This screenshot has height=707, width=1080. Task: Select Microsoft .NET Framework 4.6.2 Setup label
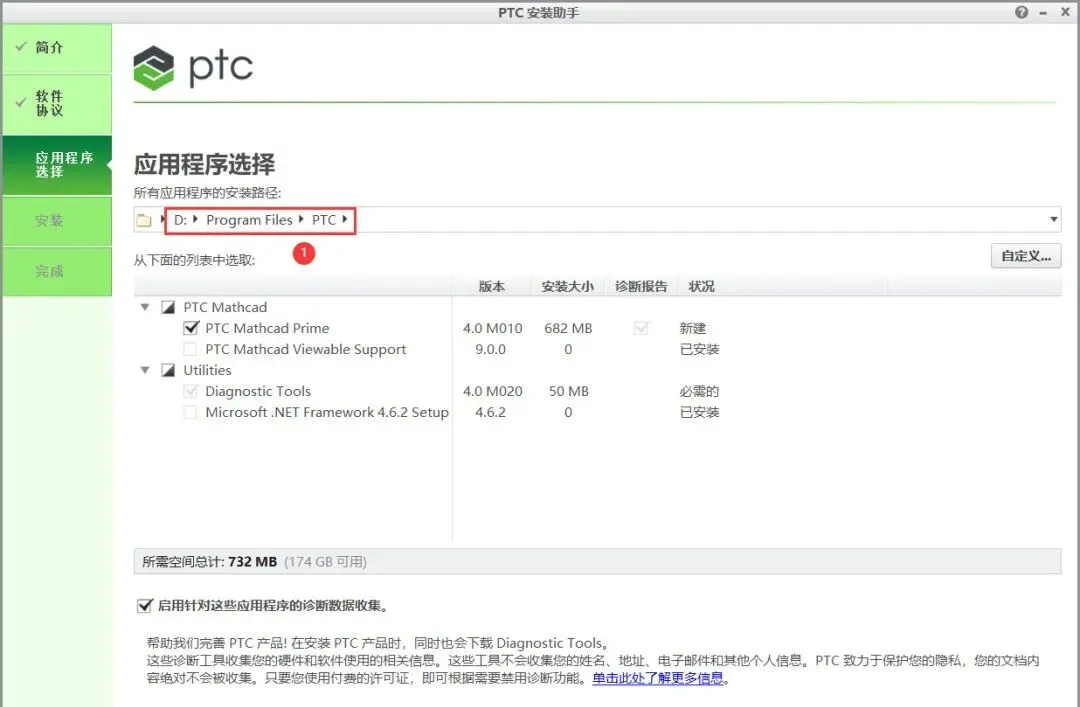(327, 412)
